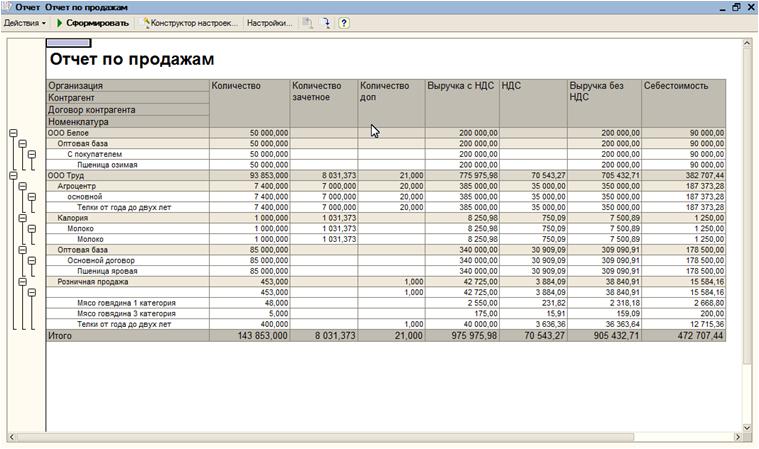The image size is (759, 449).
Task: Collapse the С покупателем contract level
Action: 31,154
